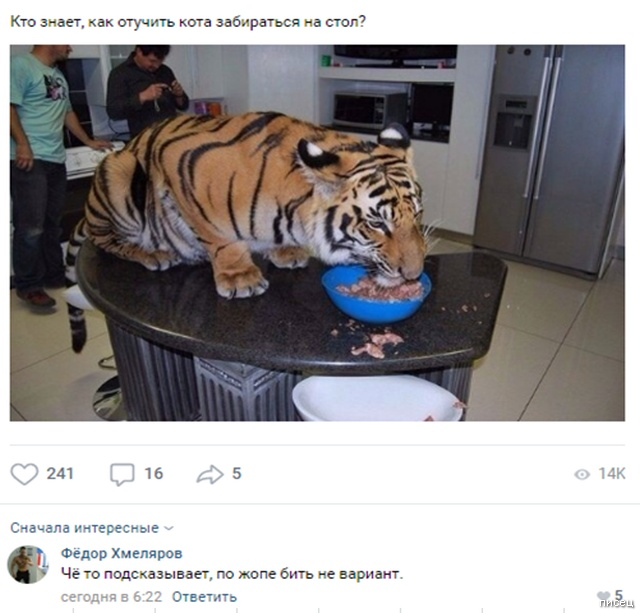Like Фёдор Хмеляров's comment with small heart
Image resolution: width=640 pixels, height=613 pixels.
click(x=603, y=596)
